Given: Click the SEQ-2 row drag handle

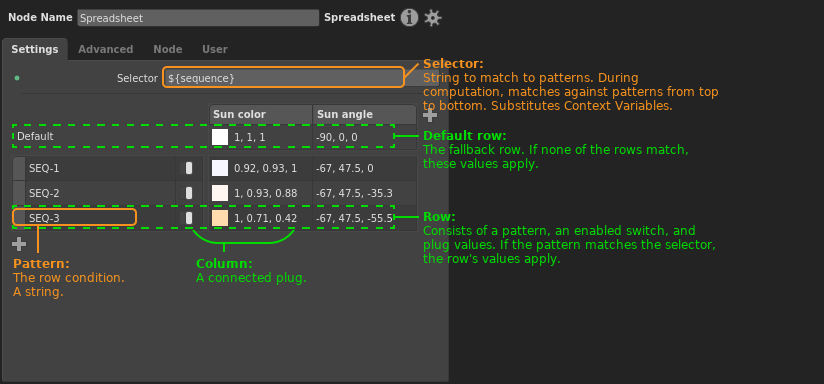Looking at the screenshot, I should pos(19,193).
